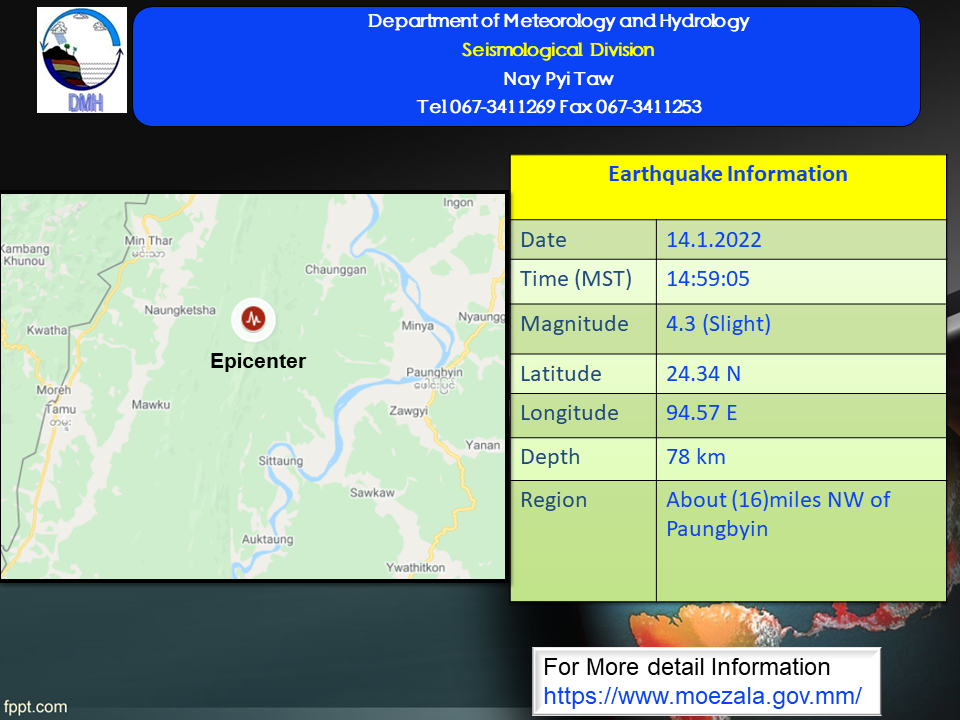Click 'Min Thar' label on map
This screenshot has height=720, width=960.
click(x=148, y=241)
